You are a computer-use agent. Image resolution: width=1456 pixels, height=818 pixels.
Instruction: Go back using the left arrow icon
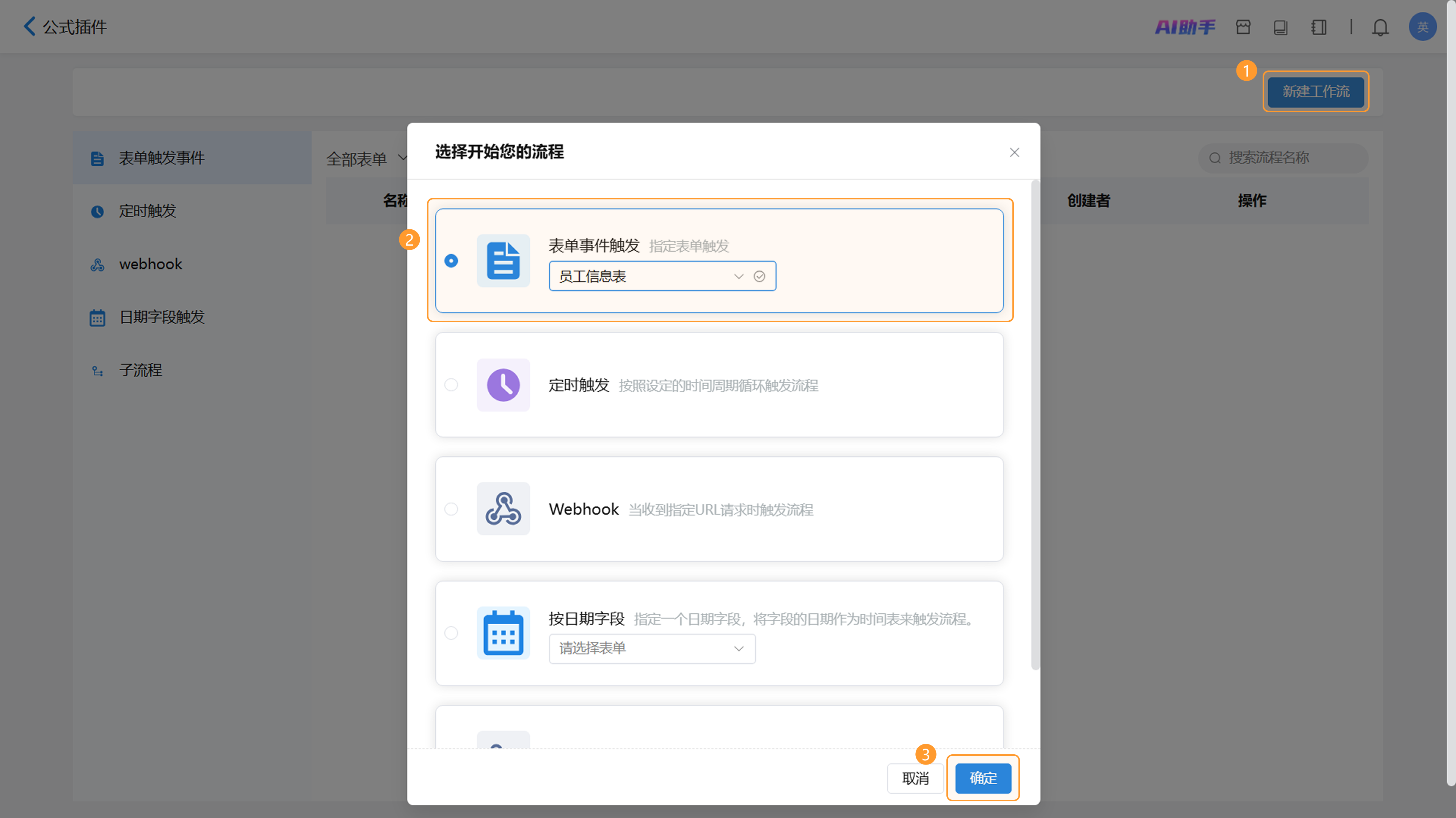30,26
